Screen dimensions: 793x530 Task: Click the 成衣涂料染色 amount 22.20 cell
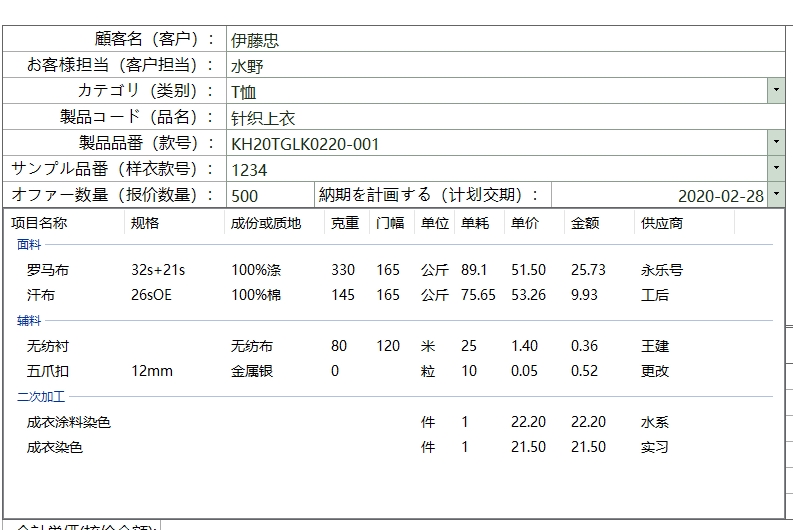tap(588, 422)
